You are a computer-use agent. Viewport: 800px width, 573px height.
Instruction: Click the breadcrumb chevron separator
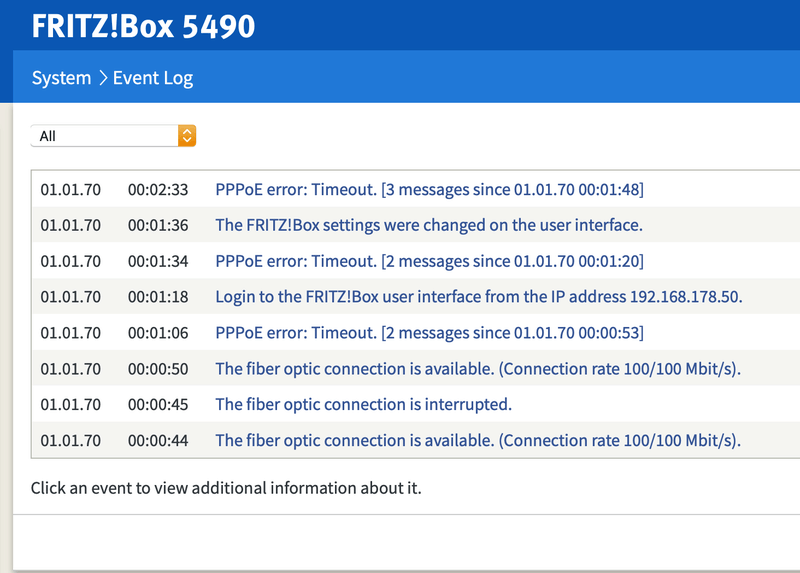[x=102, y=78]
